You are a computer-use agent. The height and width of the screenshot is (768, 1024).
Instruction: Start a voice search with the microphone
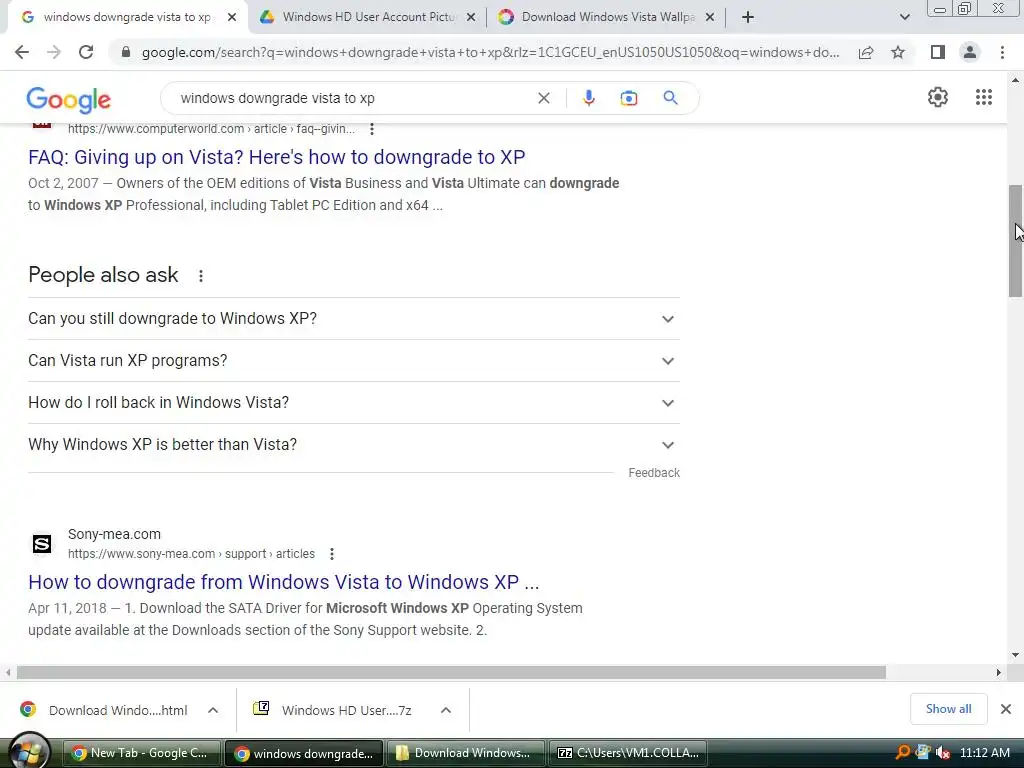click(588, 98)
